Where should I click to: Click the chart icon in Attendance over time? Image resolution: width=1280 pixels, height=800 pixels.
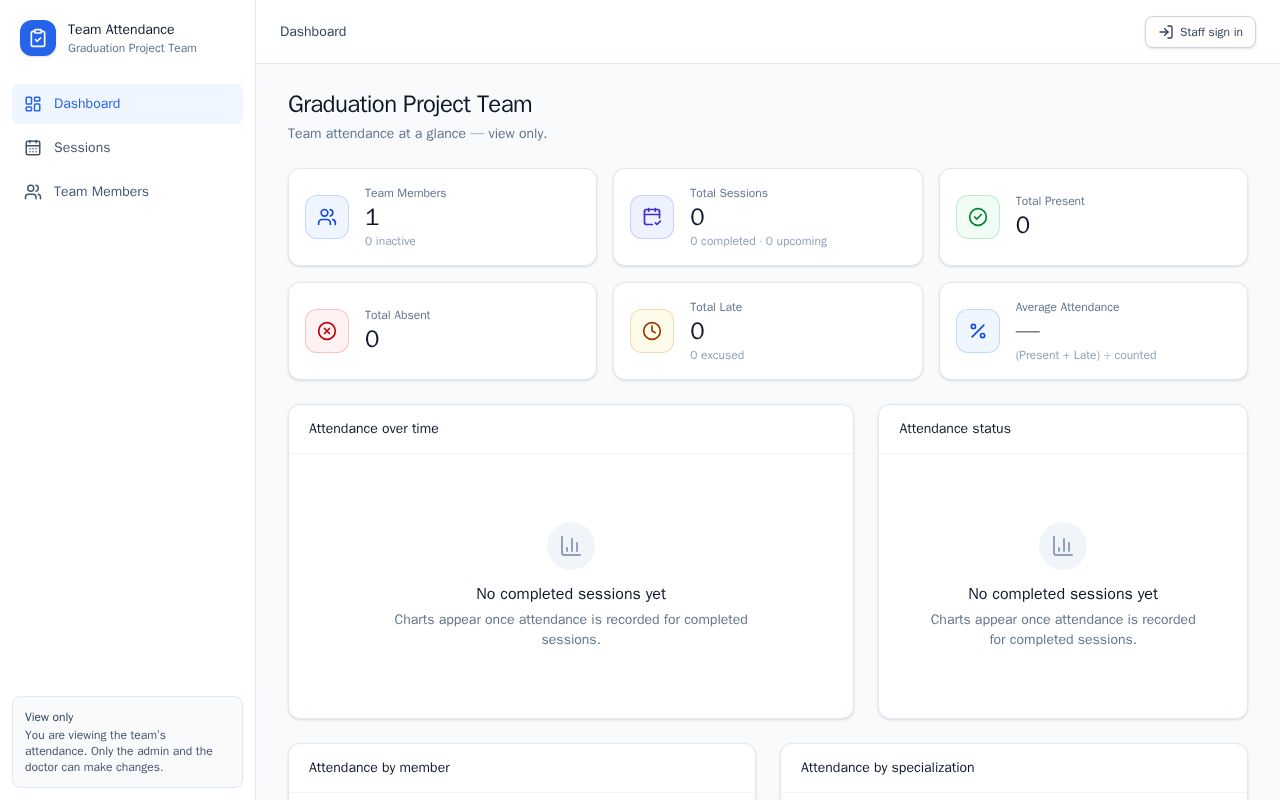pyautogui.click(x=571, y=546)
